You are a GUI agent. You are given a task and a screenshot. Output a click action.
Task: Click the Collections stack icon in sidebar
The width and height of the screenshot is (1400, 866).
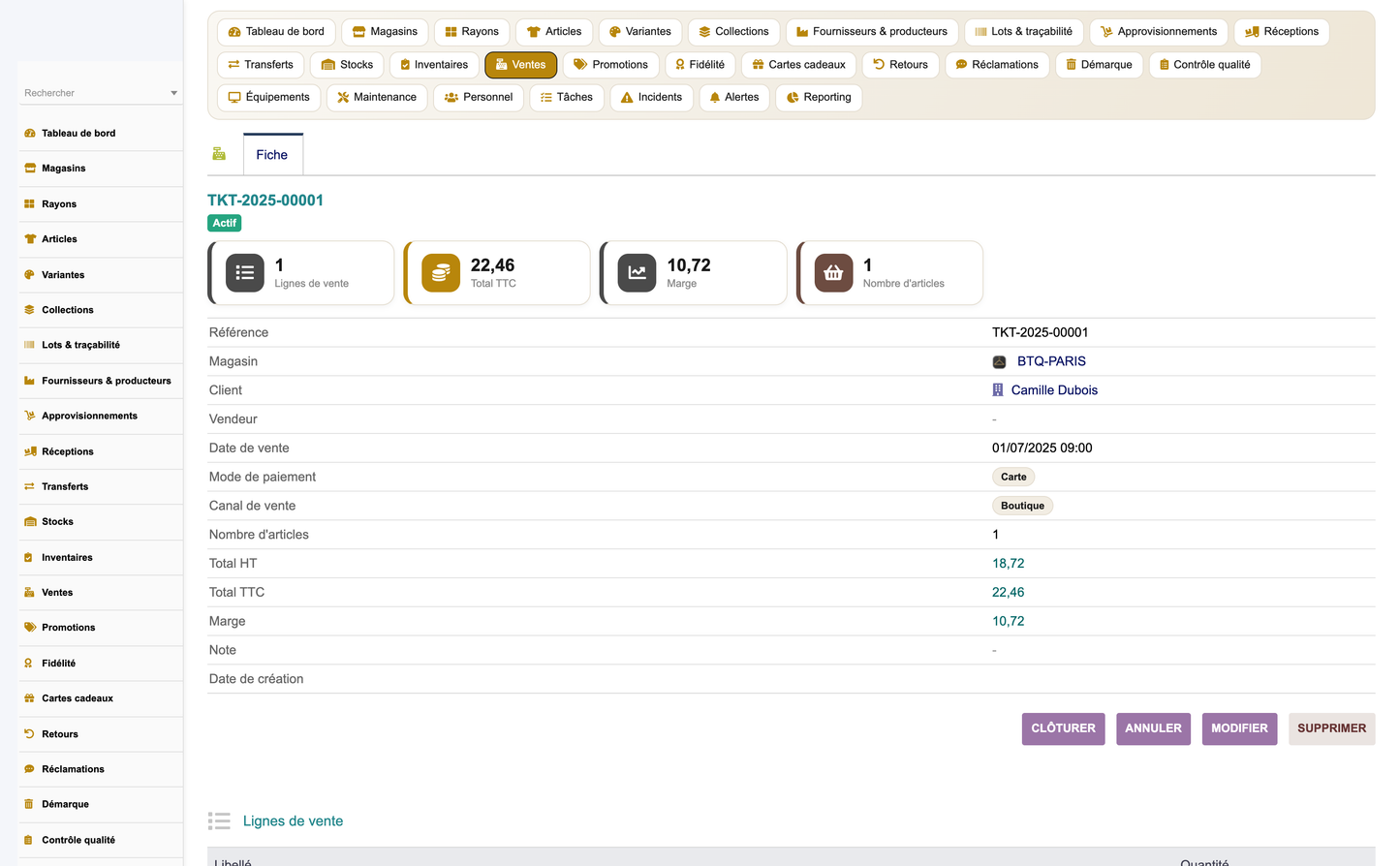[30, 310]
